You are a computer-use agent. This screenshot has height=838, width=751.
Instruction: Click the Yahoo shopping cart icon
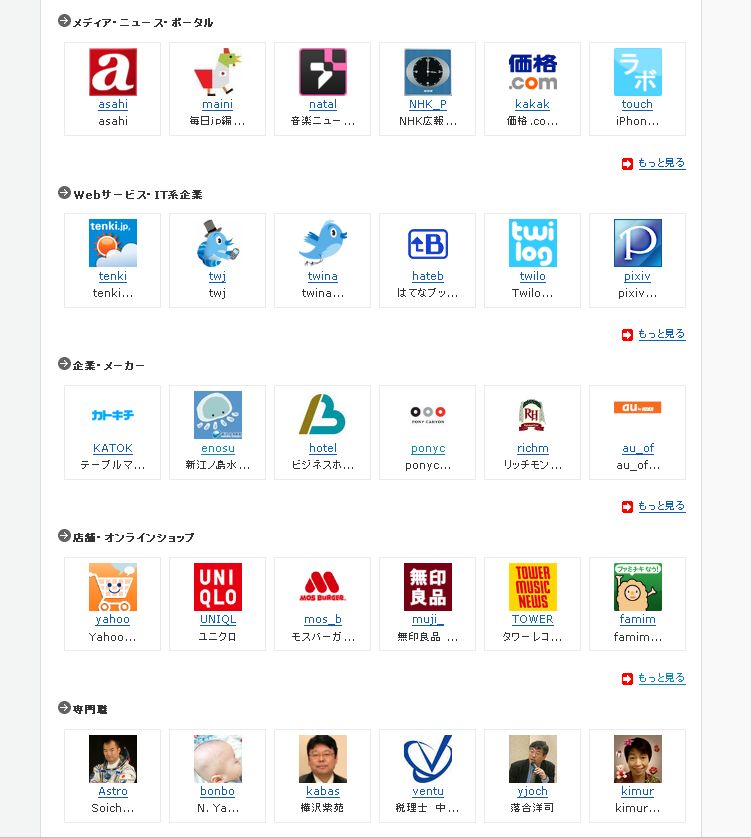[113, 587]
